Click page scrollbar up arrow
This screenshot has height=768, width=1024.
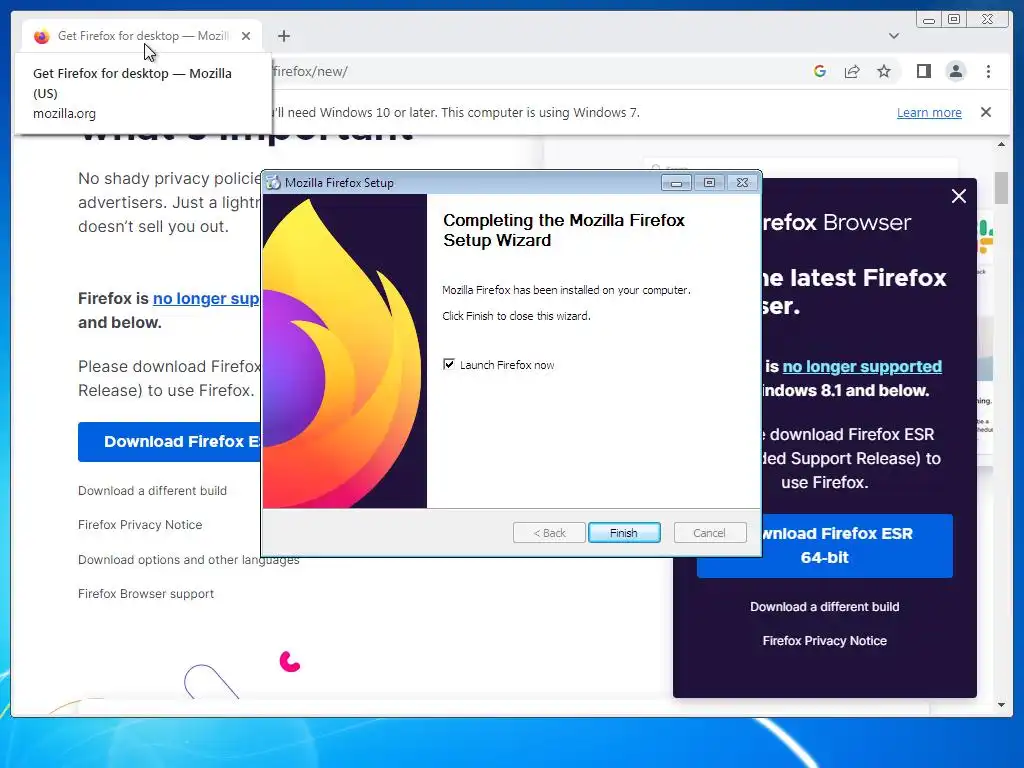pos(1001,144)
